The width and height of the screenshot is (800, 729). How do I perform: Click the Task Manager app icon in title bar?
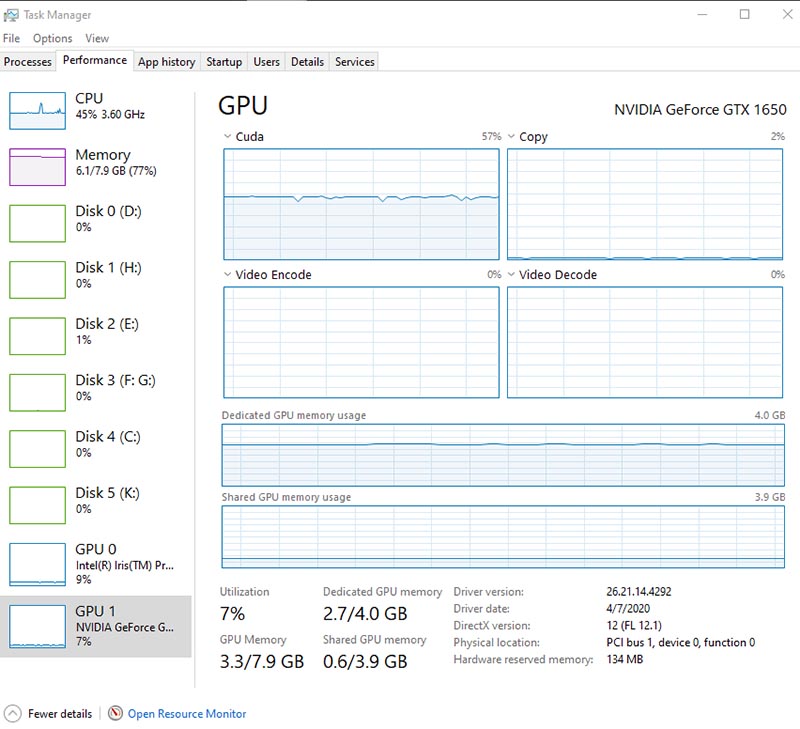coord(11,15)
